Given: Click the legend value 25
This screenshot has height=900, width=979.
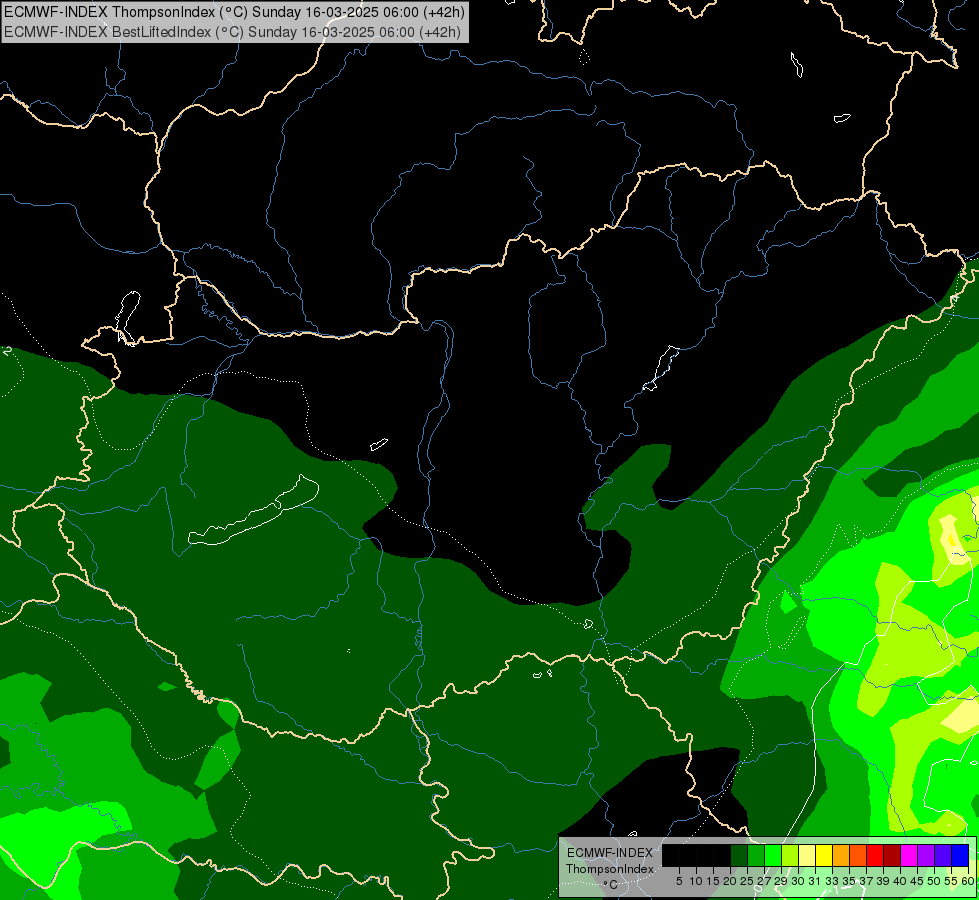Looking at the screenshot, I should point(747,881).
